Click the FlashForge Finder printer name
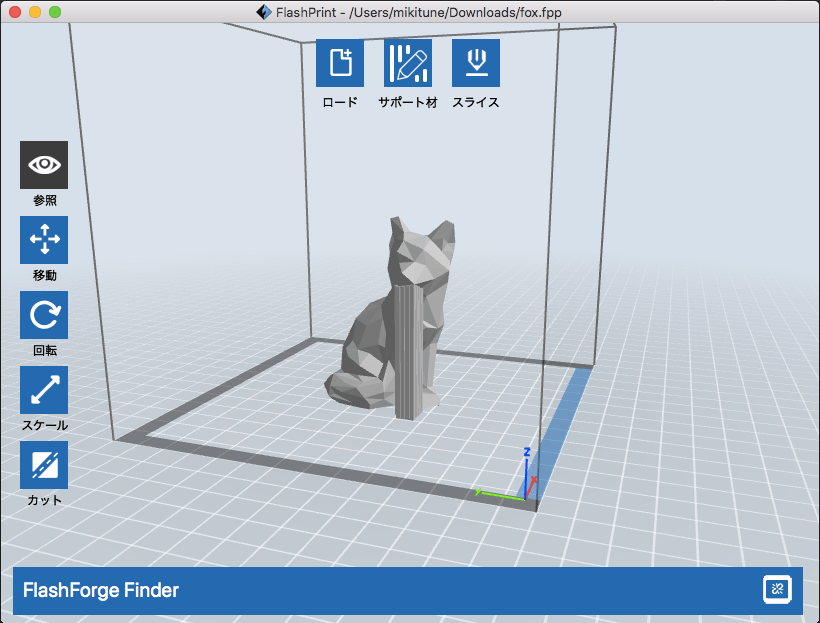The image size is (820, 623). (x=101, y=590)
